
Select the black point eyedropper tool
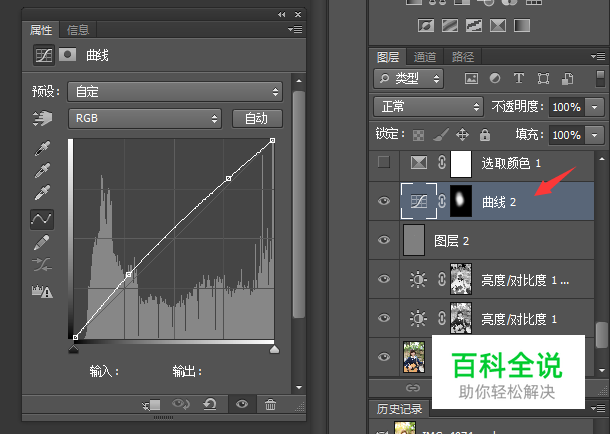[42, 149]
